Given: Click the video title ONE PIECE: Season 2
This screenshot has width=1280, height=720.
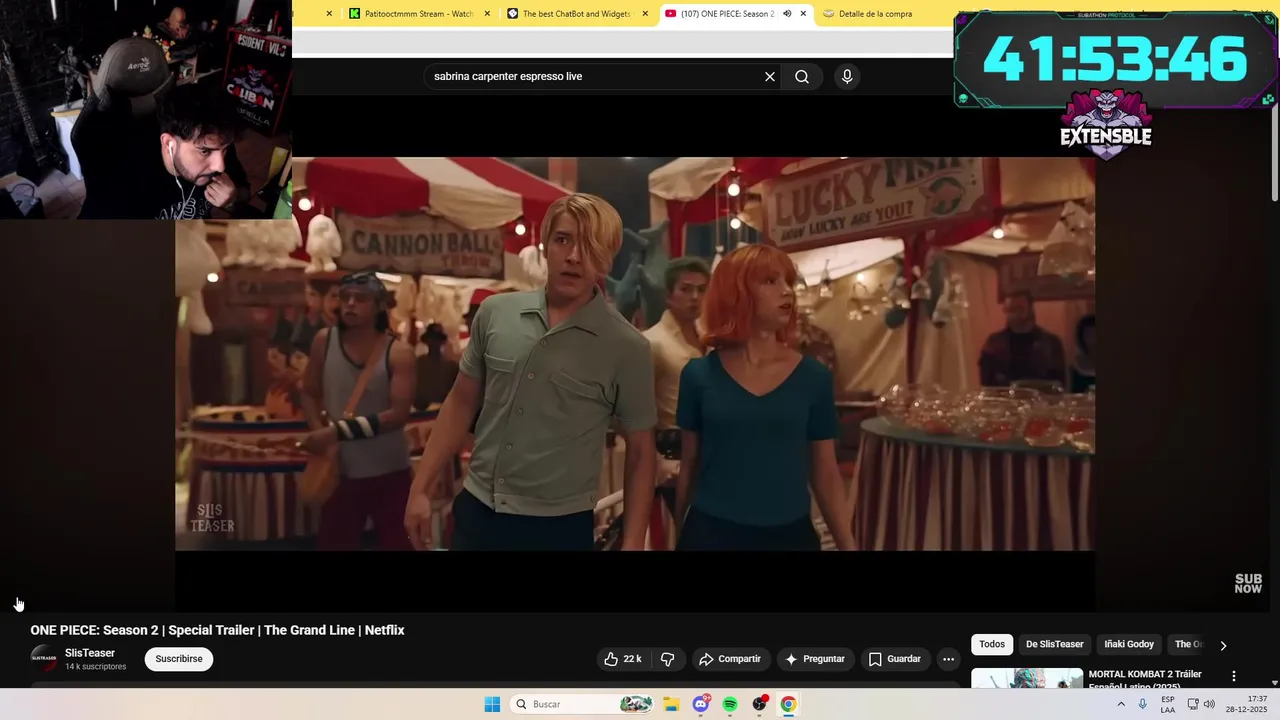Looking at the screenshot, I should tap(217, 630).
